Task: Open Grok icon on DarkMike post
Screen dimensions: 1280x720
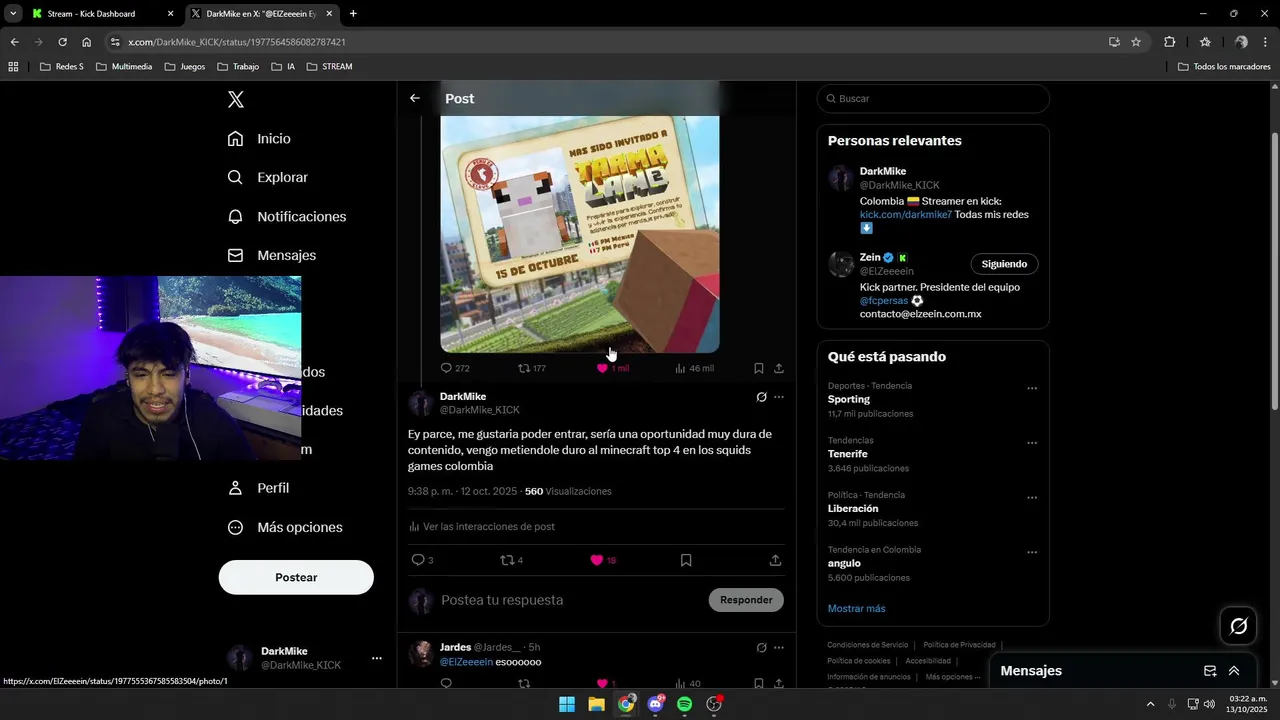Action: click(761, 397)
